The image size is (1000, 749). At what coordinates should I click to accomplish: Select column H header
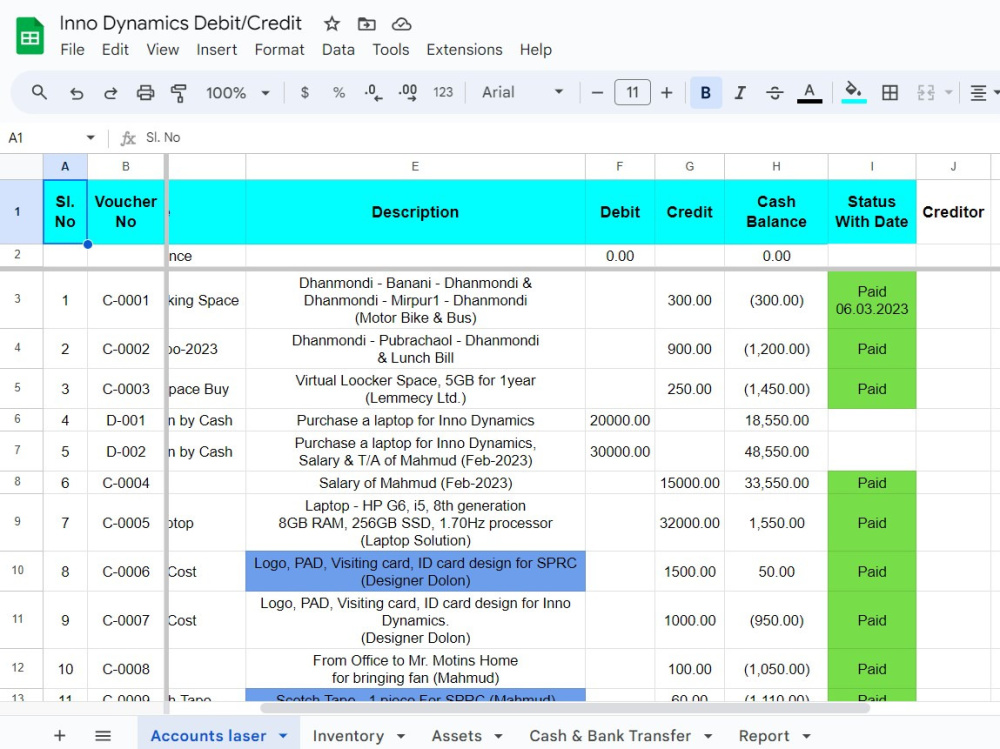(776, 167)
